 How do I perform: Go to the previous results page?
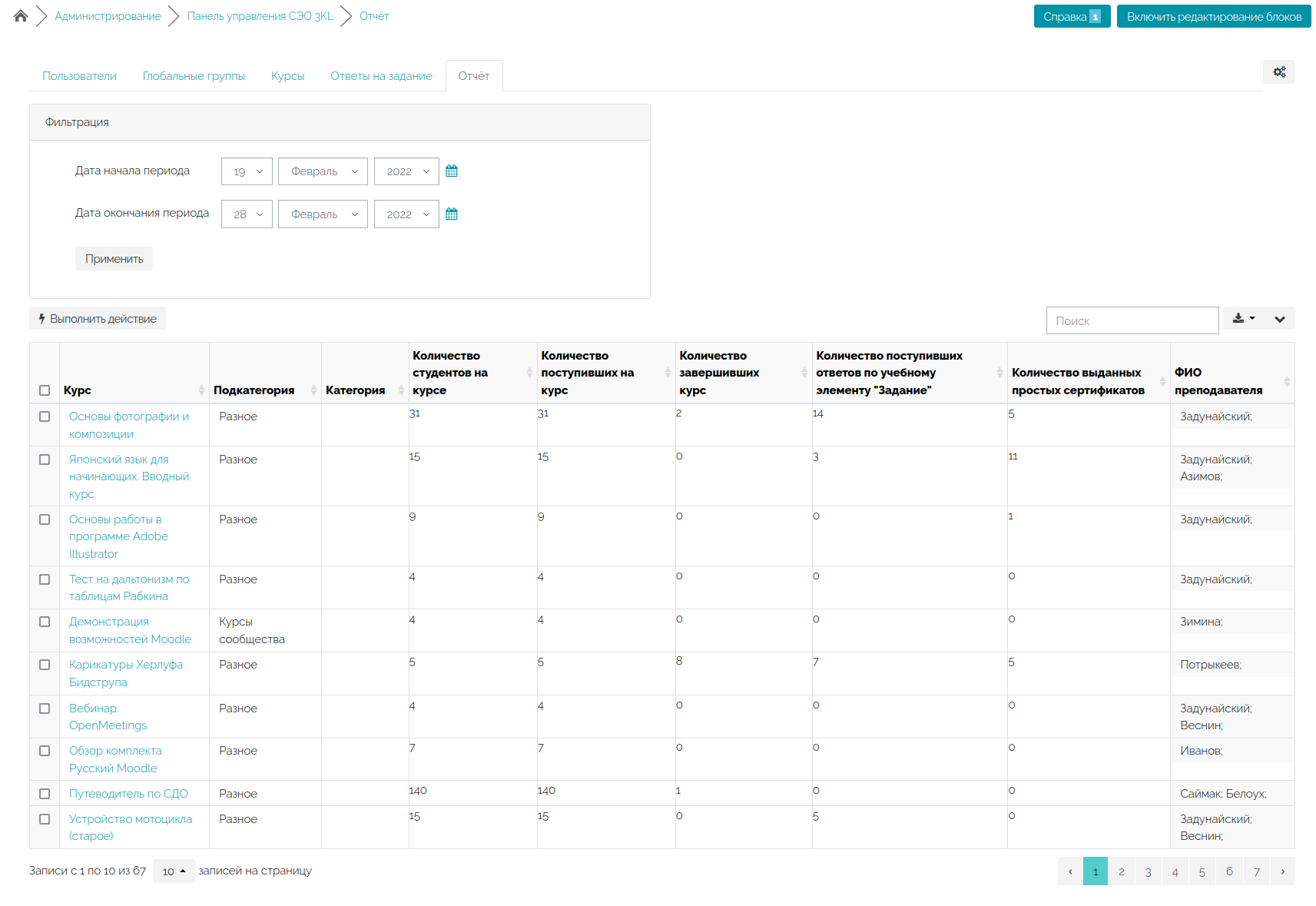1070,871
